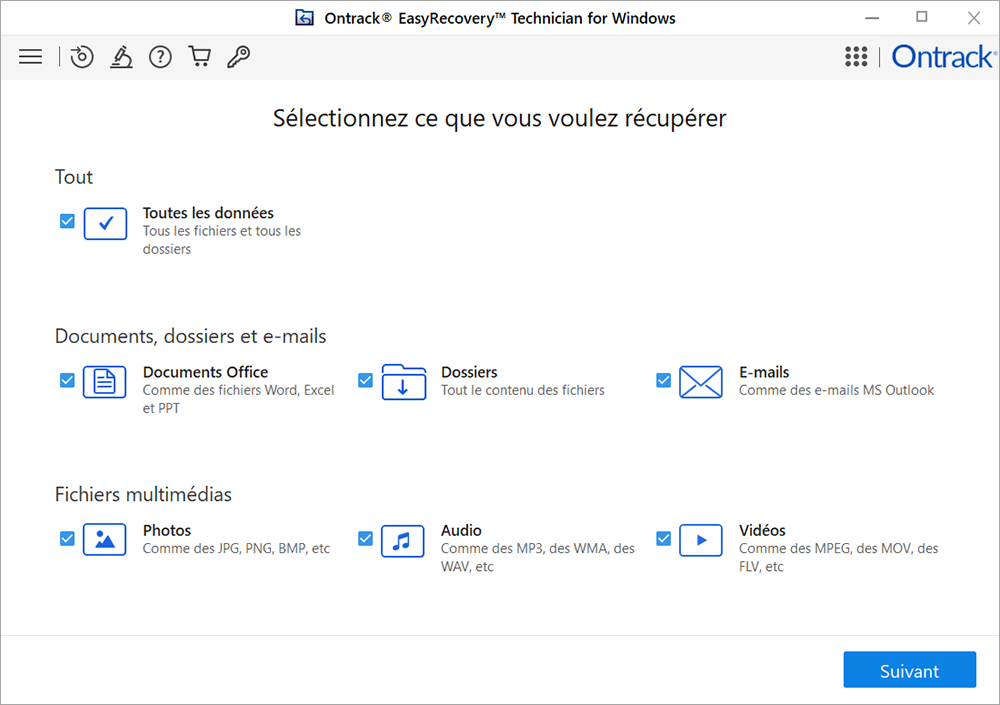1000x705 pixels.
Task: Toggle the Photos checkbox
Action: pos(67,538)
